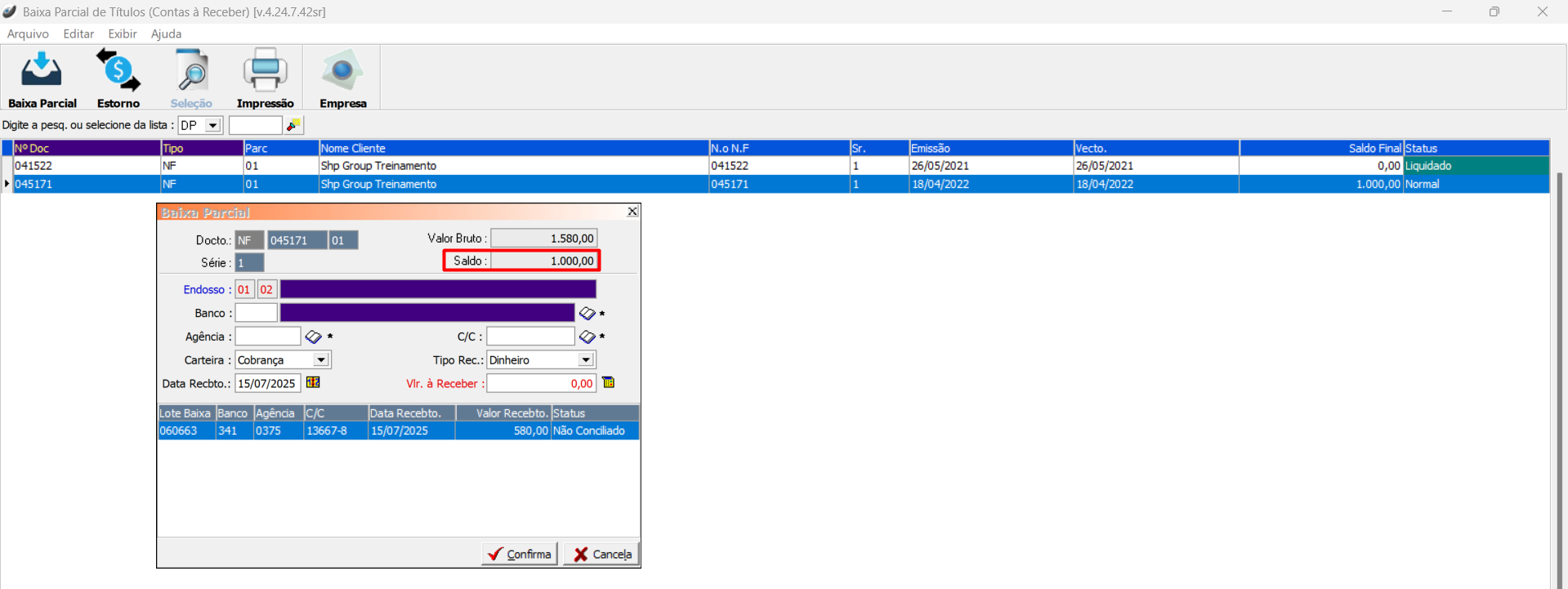This screenshot has height=589, width=1568.
Task: Open the Banco lookup icon
Action: coord(587,314)
